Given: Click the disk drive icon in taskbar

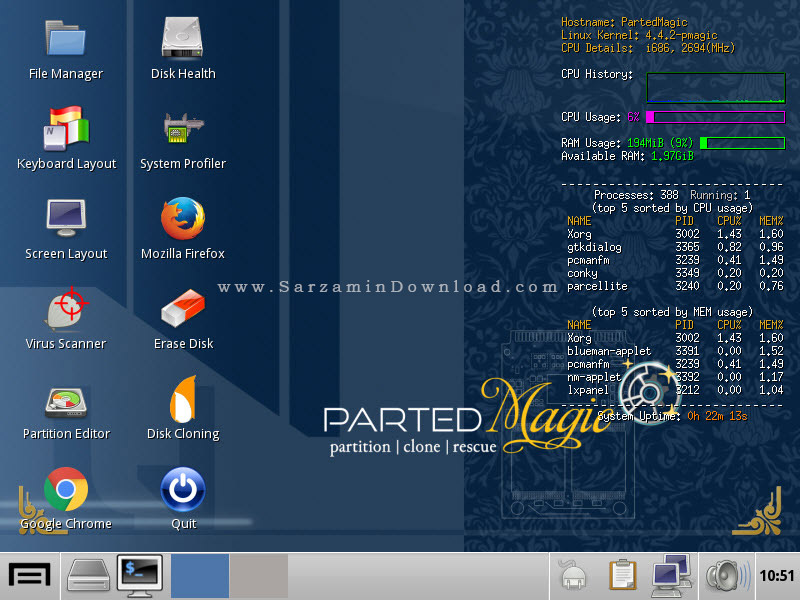Looking at the screenshot, I should point(89,576).
